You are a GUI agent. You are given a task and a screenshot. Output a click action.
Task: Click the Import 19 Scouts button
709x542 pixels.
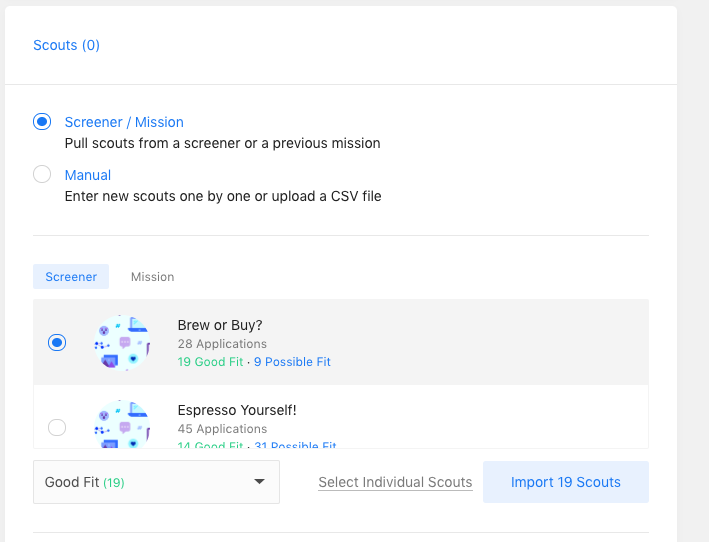click(565, 482)
